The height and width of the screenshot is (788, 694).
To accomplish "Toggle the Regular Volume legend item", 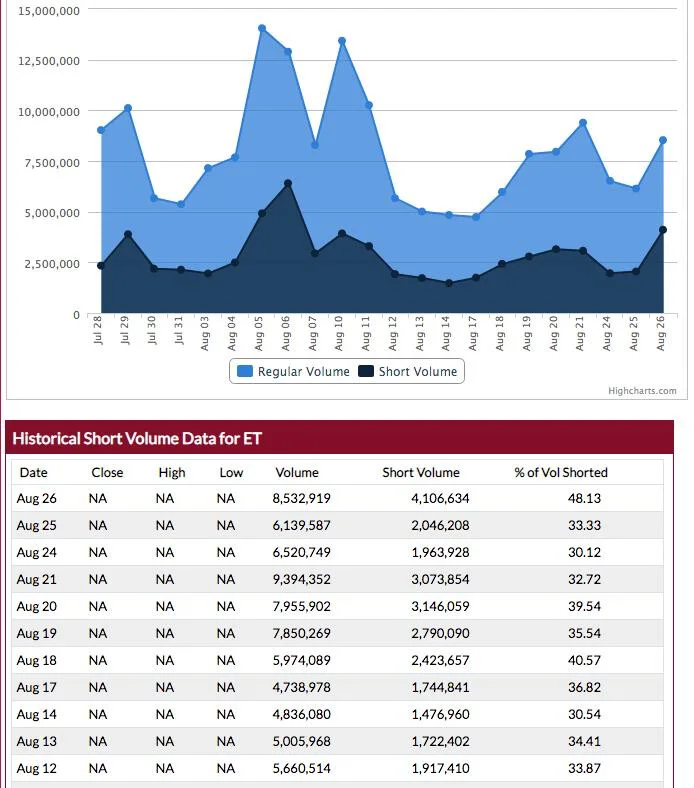I will pos(293,371).
